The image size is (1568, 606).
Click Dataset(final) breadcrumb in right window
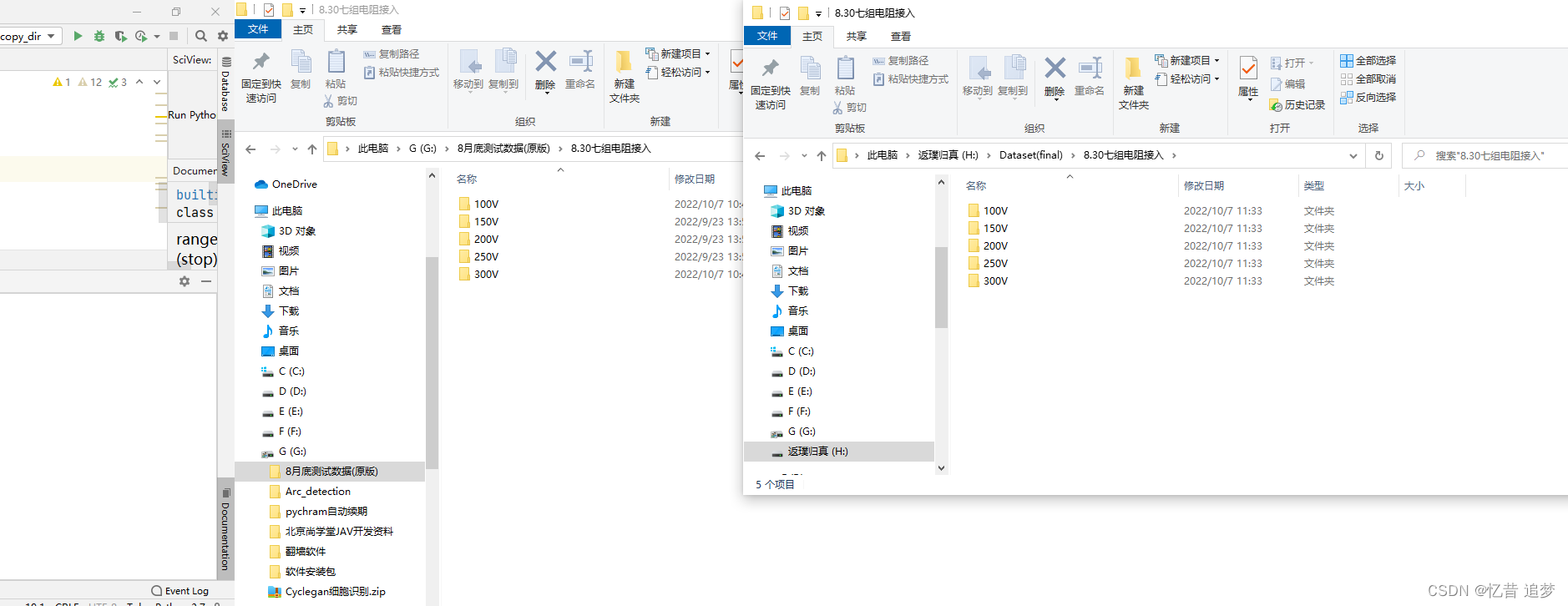(x=1031, y=155)
